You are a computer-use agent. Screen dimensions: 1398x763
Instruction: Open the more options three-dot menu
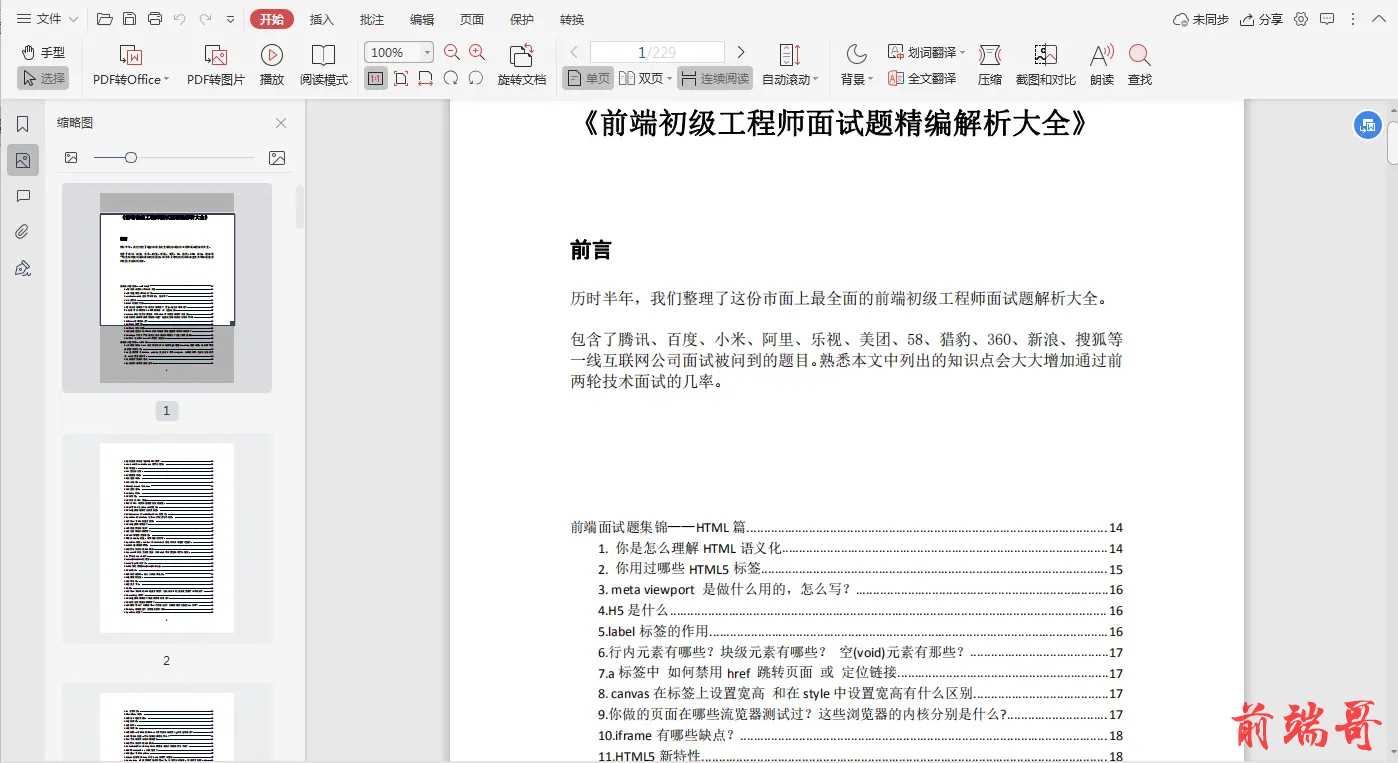(1353, 19)
